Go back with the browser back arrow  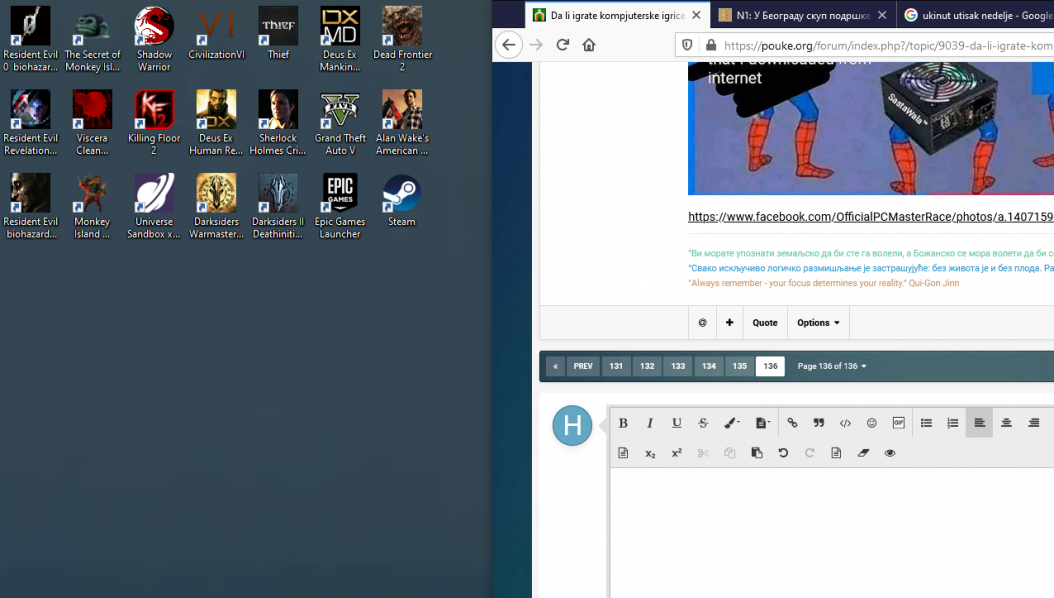point(509,45)
